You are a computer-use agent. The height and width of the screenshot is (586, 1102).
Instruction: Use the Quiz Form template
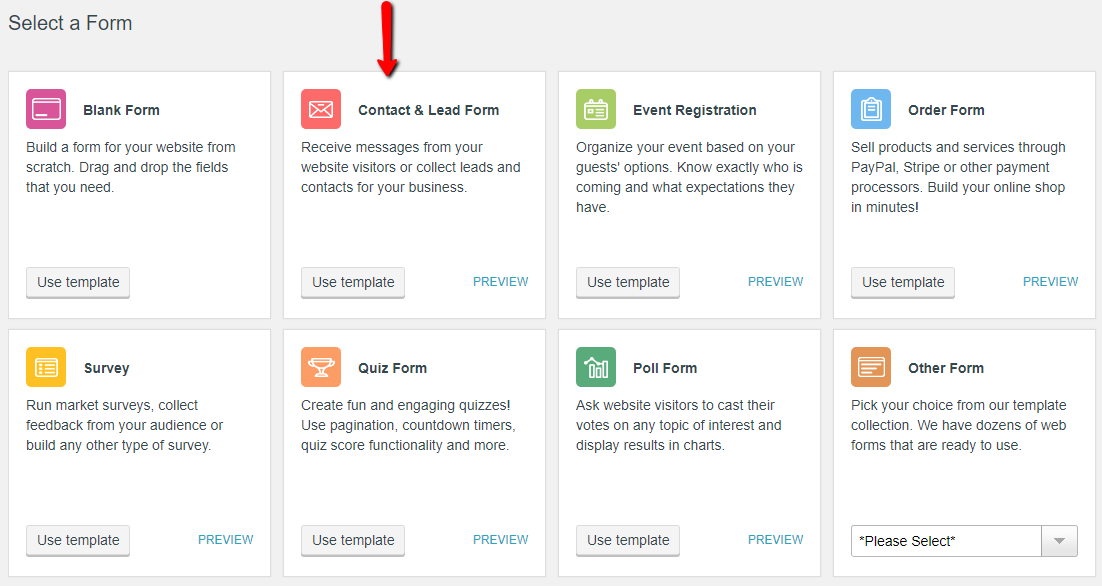pos(352,540)
